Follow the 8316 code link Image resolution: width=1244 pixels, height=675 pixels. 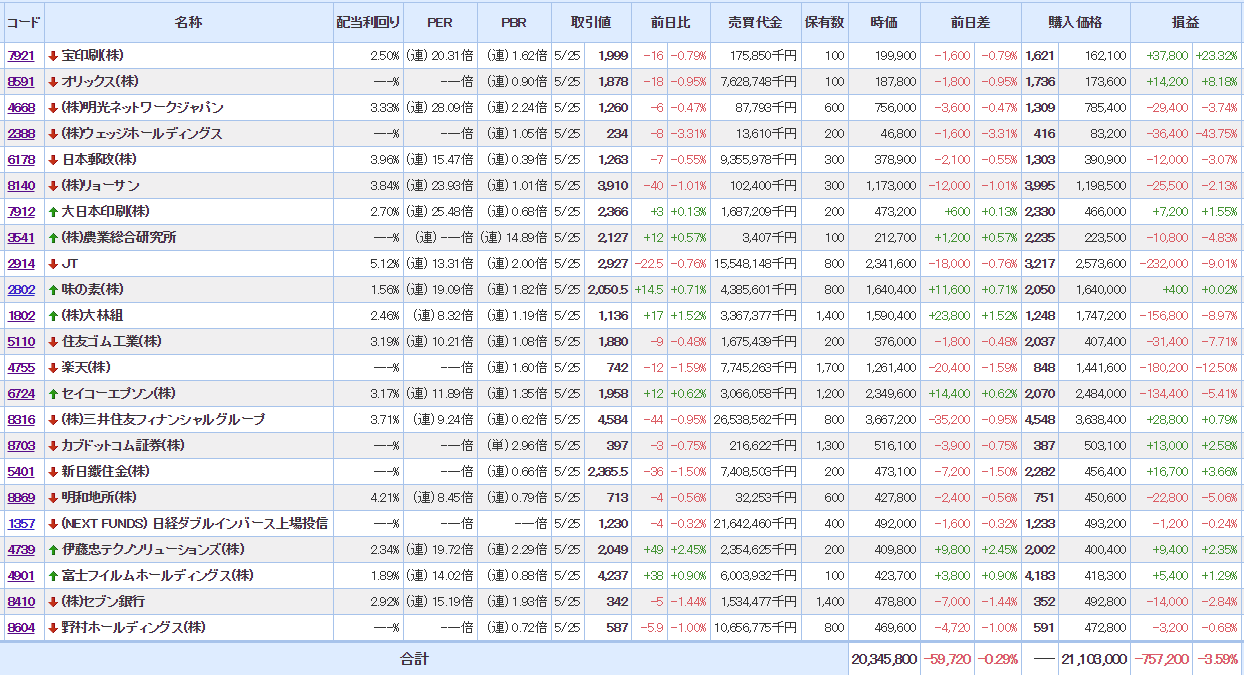(x=21, y=420)
